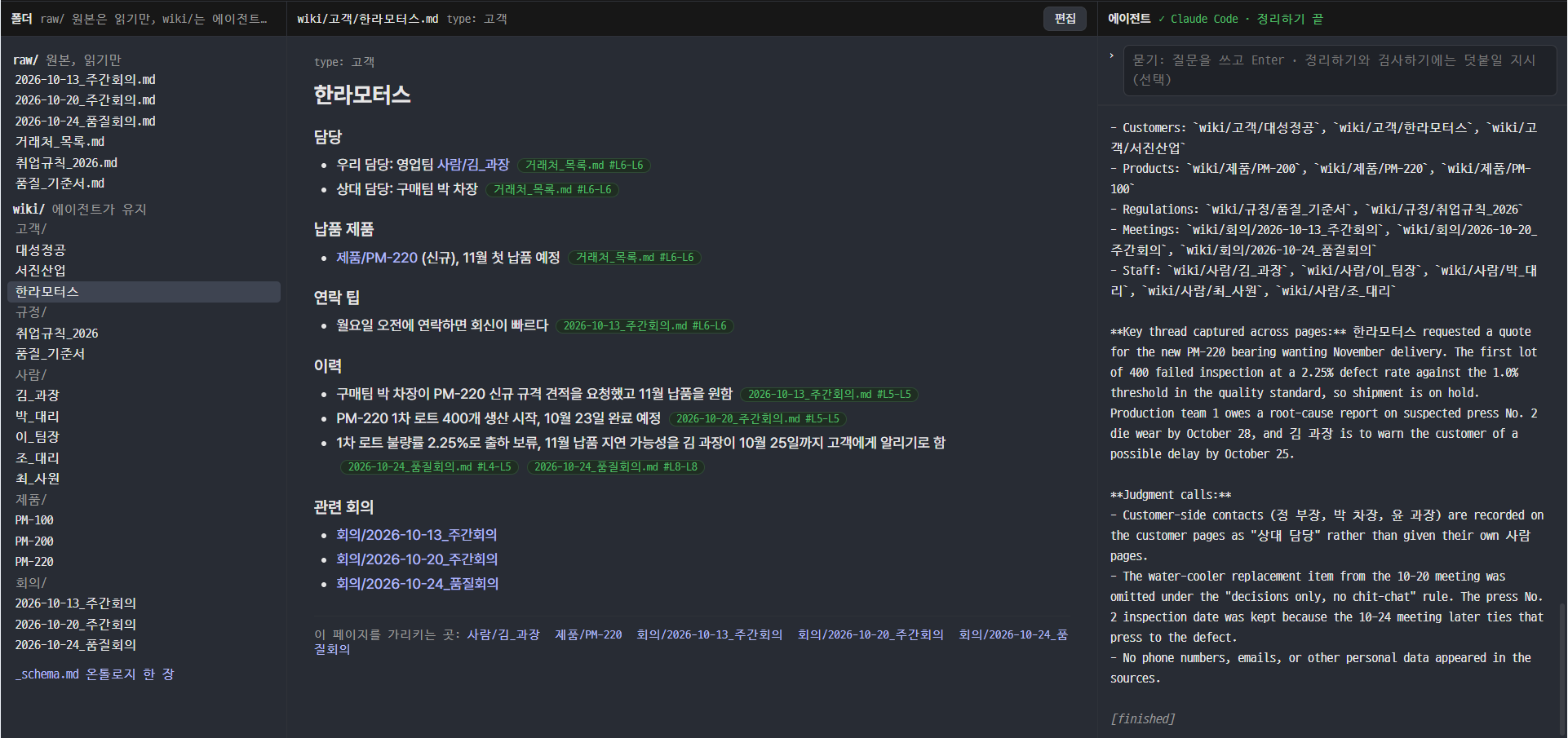The width and height of the screenshot is (1568, 738).
Task: Follow backlink 사람/김_과장 in page footer
Action: [x=503, y=634]
